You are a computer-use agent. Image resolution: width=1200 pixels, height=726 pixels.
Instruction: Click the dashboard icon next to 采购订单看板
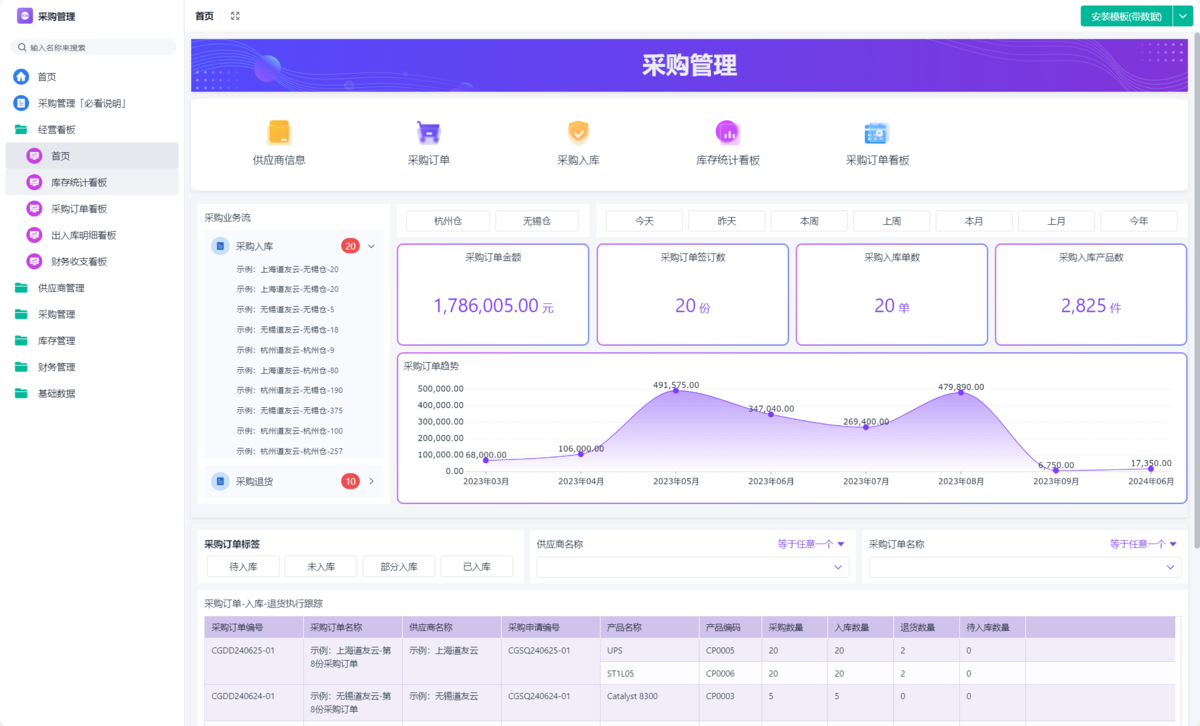pos(34,208)
